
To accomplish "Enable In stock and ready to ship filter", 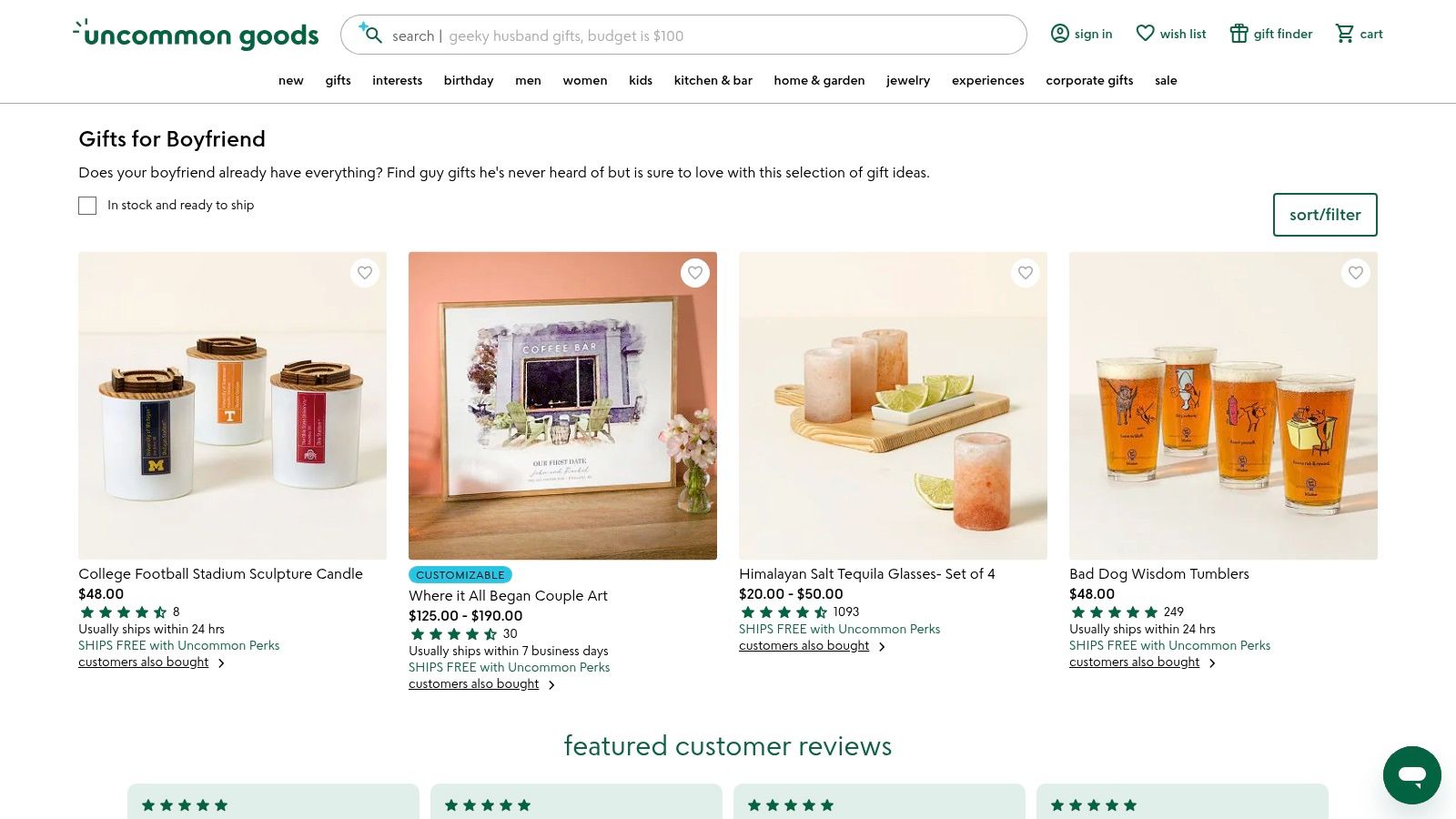I will point(87,206).
